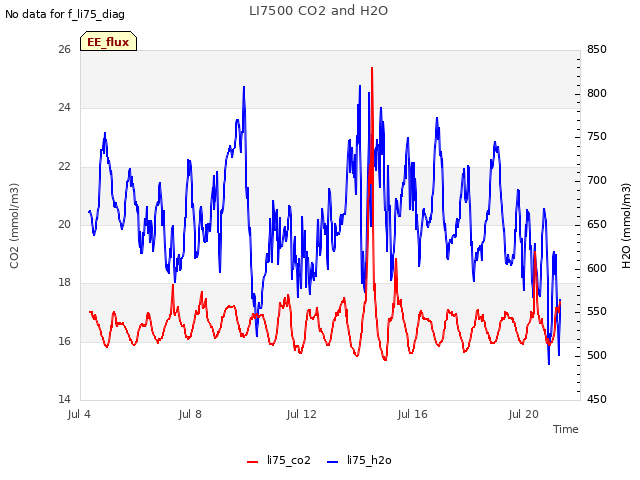Click the 650 tick on H2O axis
Viewport: 640px width, 480px height.
(x=597, y=224)
